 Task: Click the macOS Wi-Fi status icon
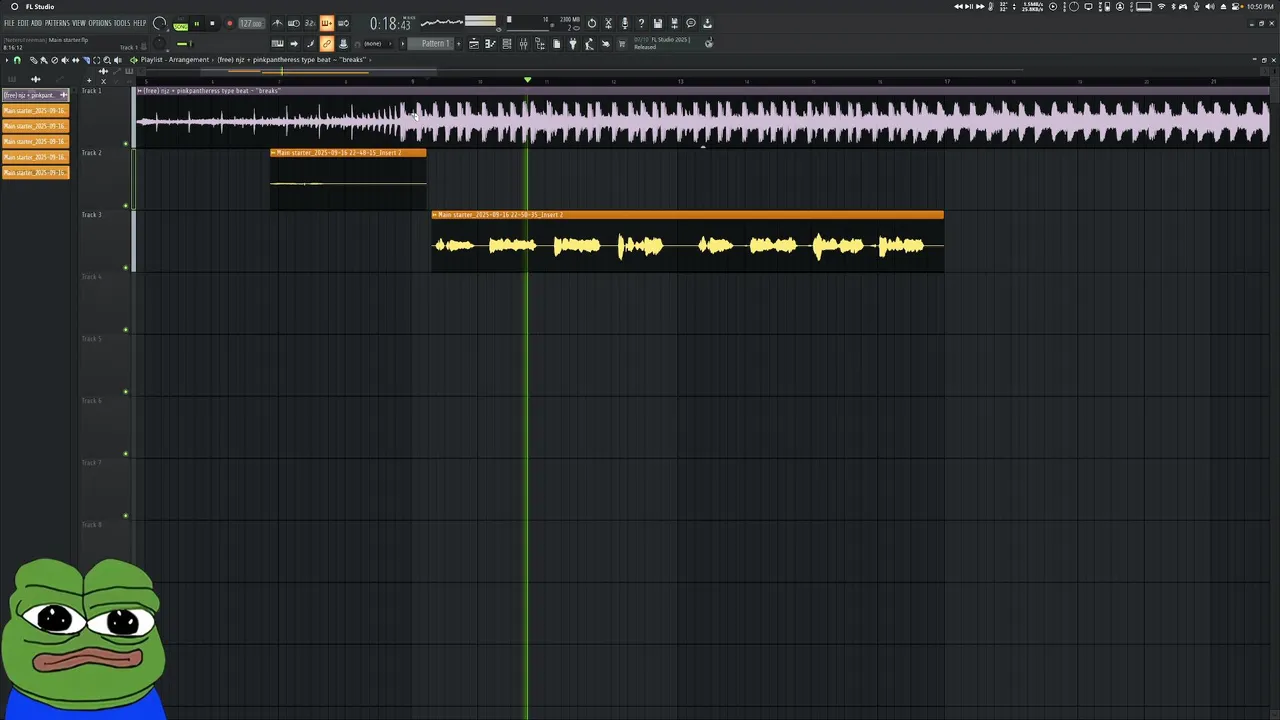[1161, 7]
